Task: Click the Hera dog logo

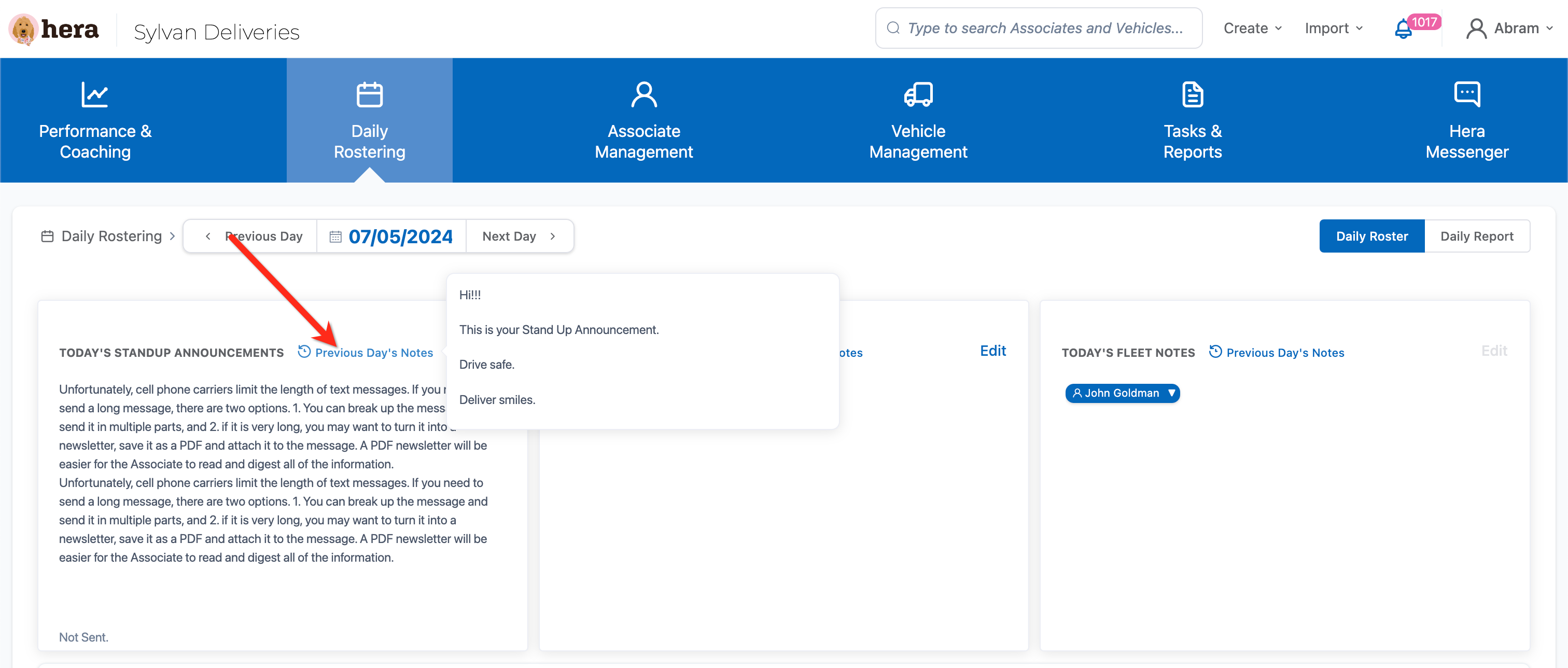Action: coord(23,29)
